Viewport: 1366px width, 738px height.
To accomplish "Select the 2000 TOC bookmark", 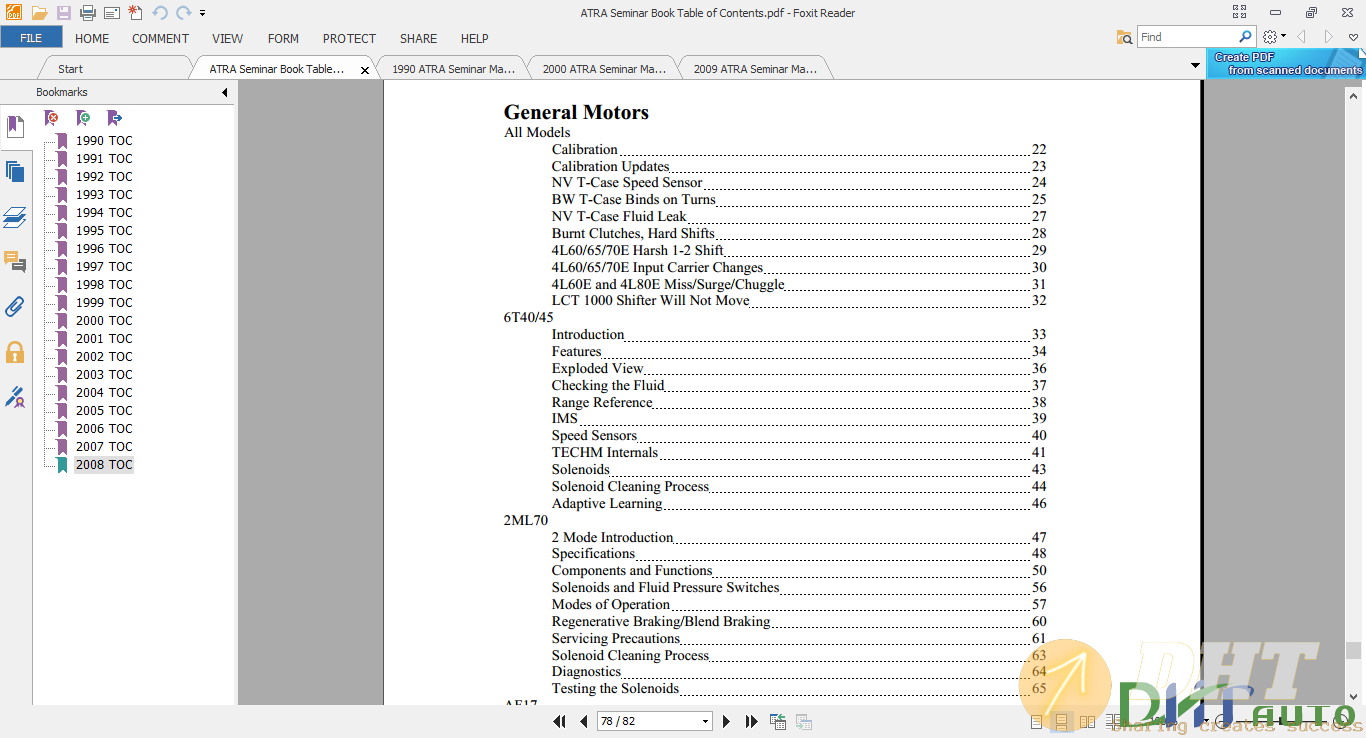I will click(x=104, y=321).
